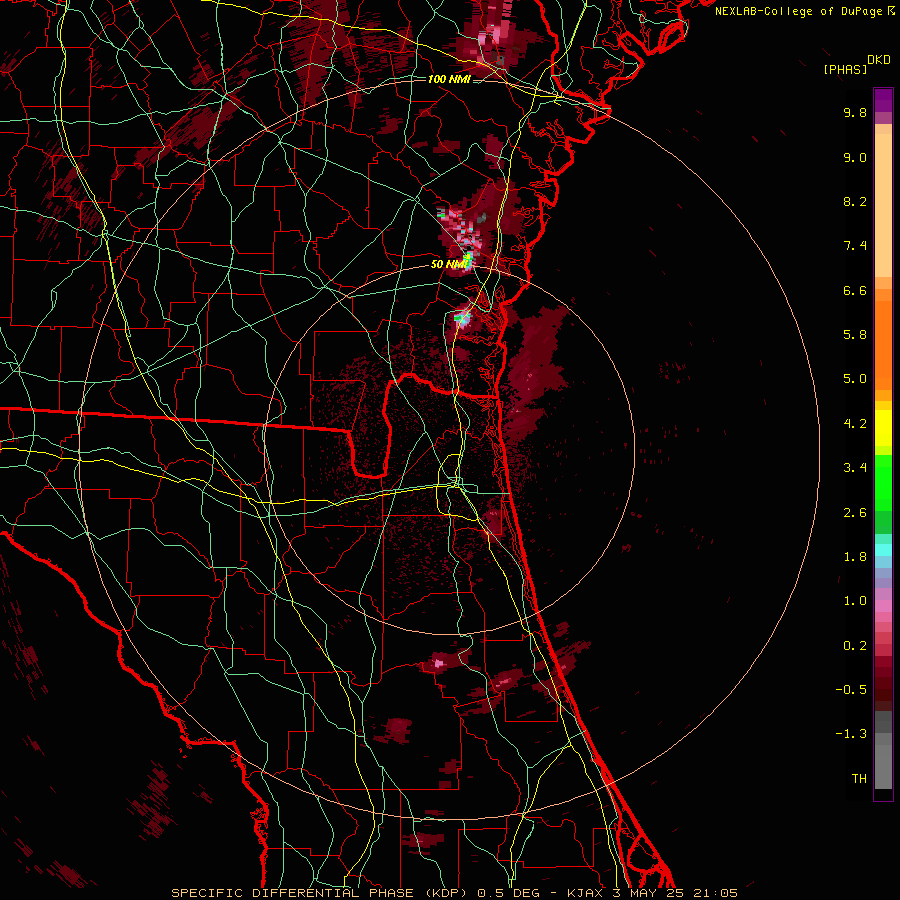Select the 1.8 value on the color scale

855,557
